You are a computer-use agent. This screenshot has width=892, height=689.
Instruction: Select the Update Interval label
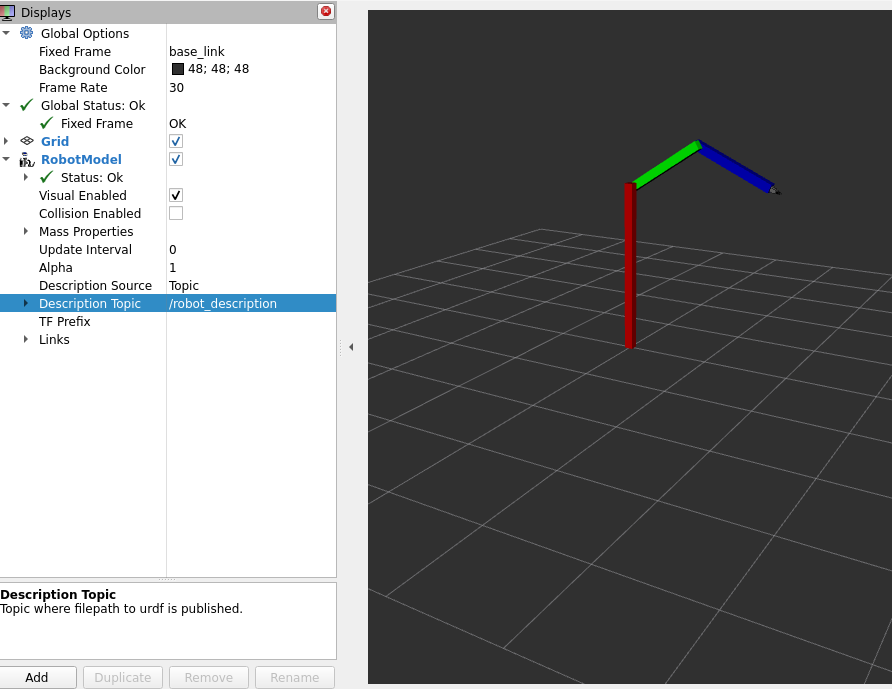tap(85, 250)
